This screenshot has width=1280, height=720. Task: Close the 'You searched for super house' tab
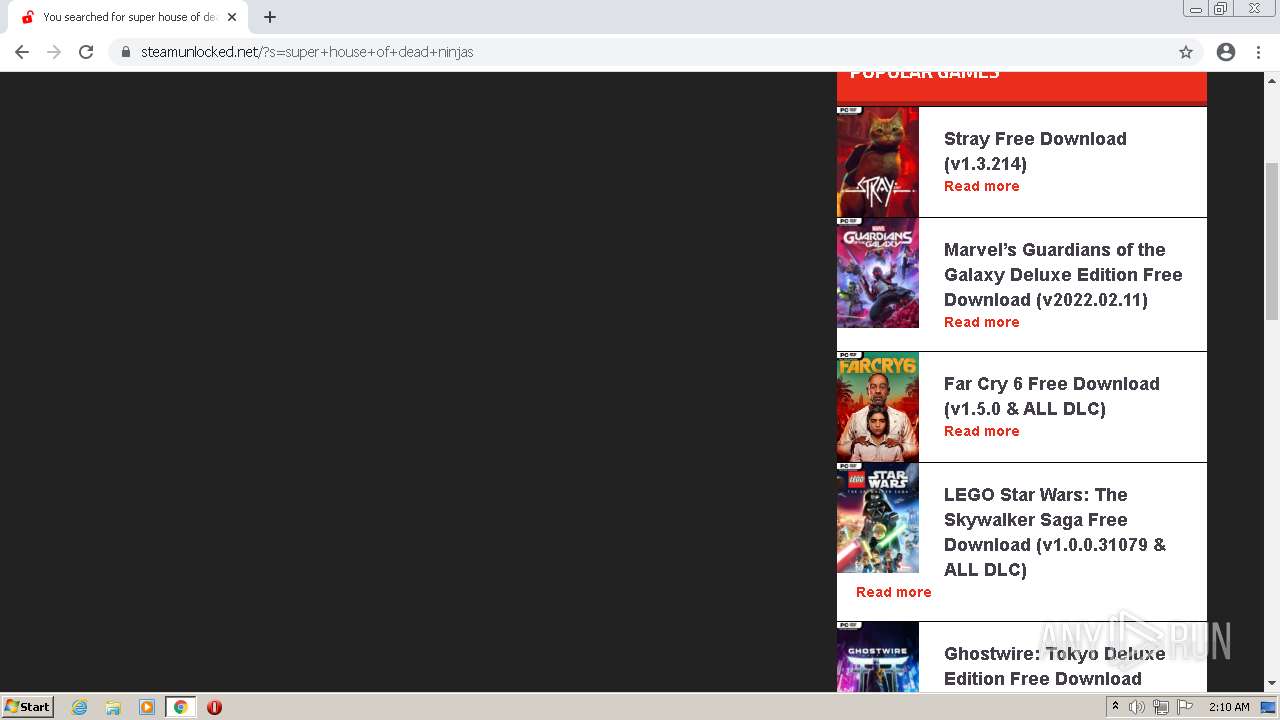click(x=232, y=17)
